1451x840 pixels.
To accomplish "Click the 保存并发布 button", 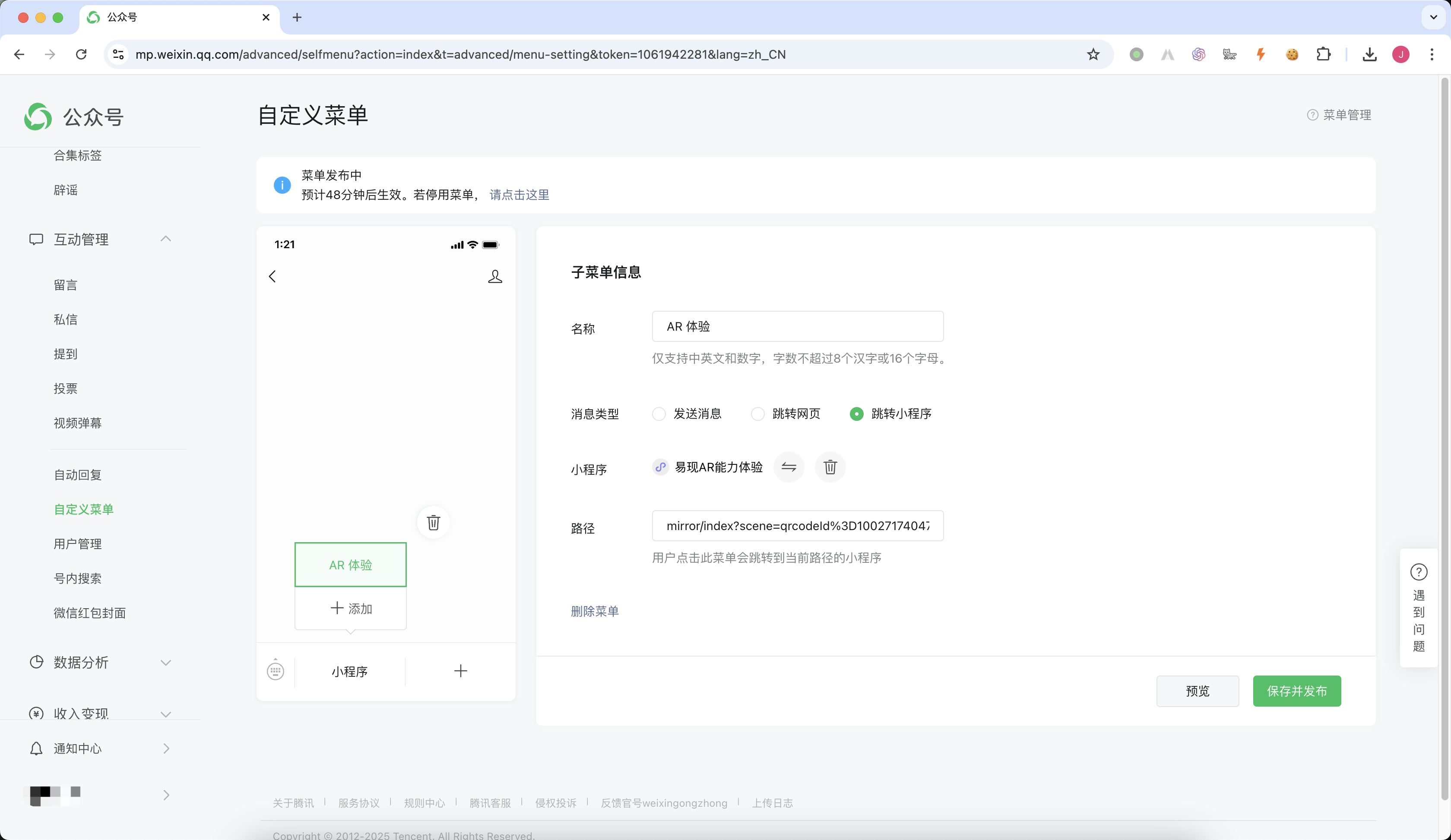I will click(x=1297, y=690).
